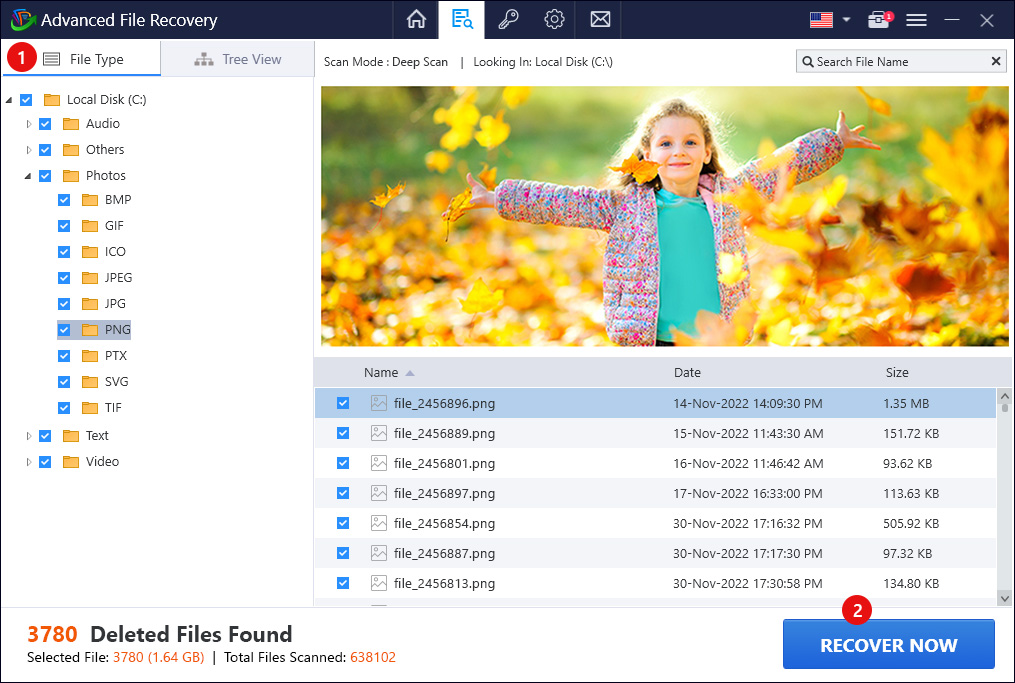Click the Advanced File Recovery logo
The image size is (1015, 683).
coord(23,20)
